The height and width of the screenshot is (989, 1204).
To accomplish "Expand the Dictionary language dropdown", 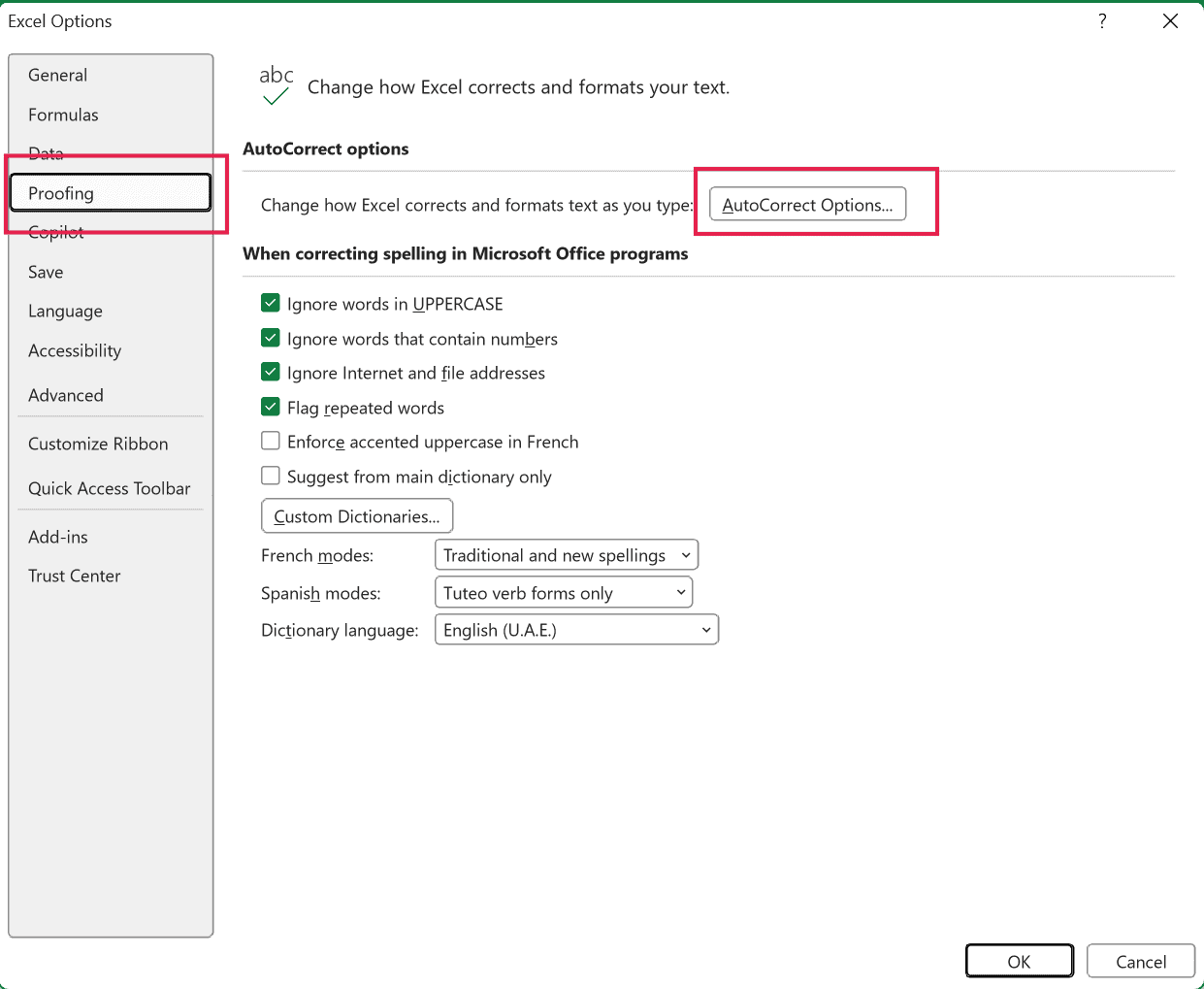I will [x=576, y=630].
